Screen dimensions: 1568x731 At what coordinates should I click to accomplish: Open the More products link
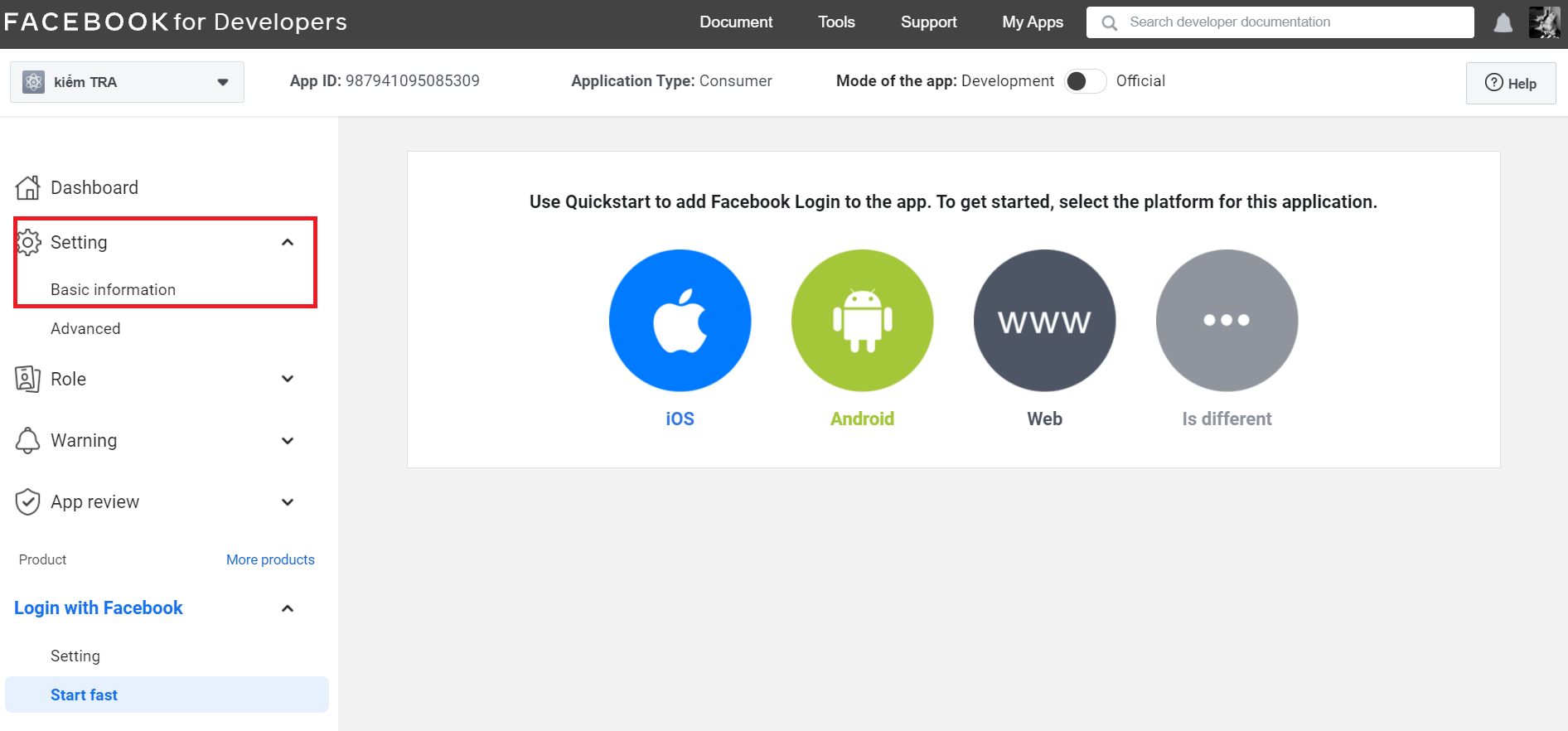(x=270, y=559)
